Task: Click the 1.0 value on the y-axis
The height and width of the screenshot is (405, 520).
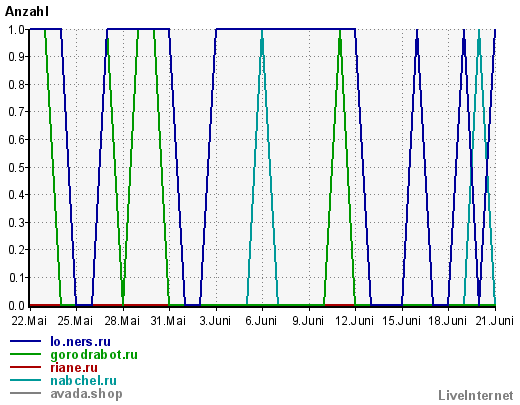Action: coord(17,30)
